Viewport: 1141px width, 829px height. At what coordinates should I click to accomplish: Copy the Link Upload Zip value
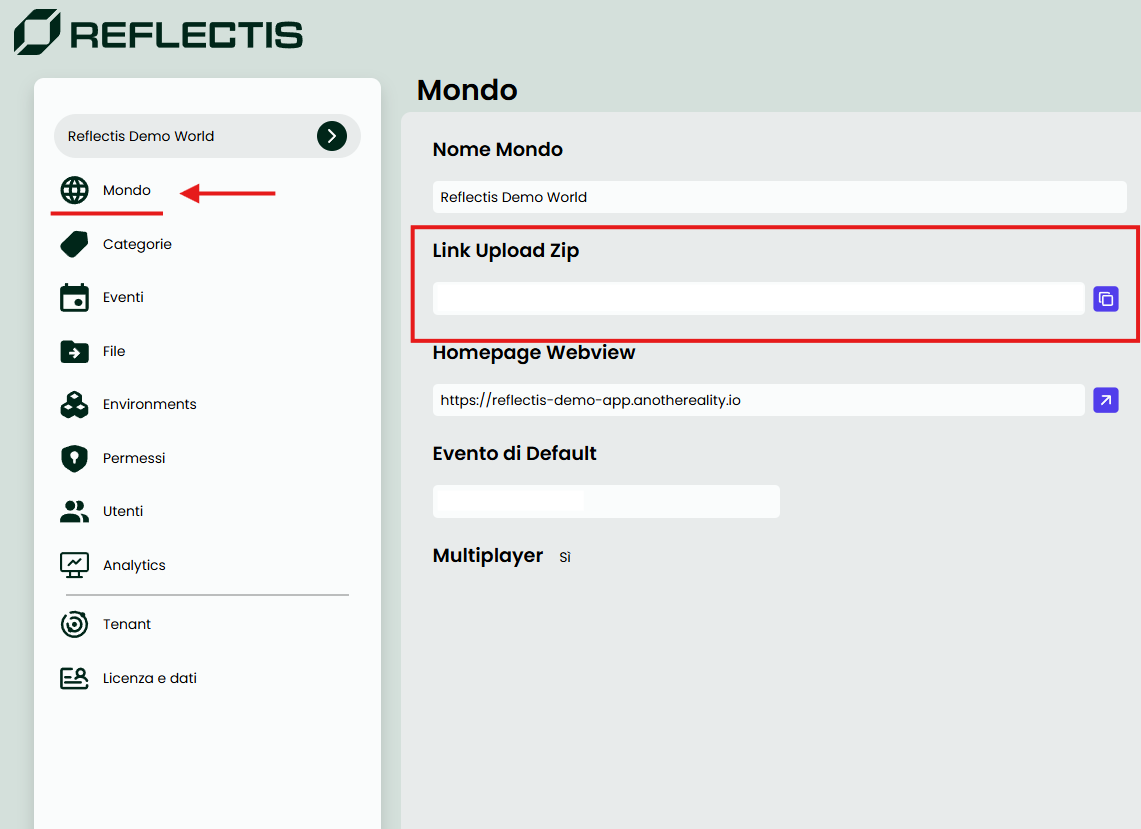click(x=1105, y=298)
